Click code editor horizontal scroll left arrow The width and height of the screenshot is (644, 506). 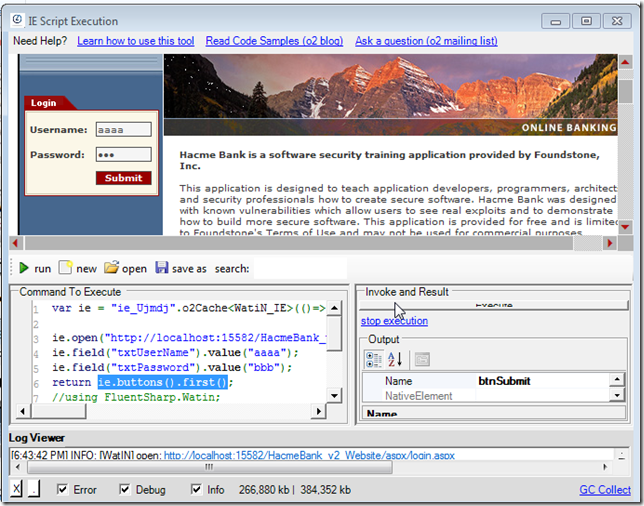(23, 411)
